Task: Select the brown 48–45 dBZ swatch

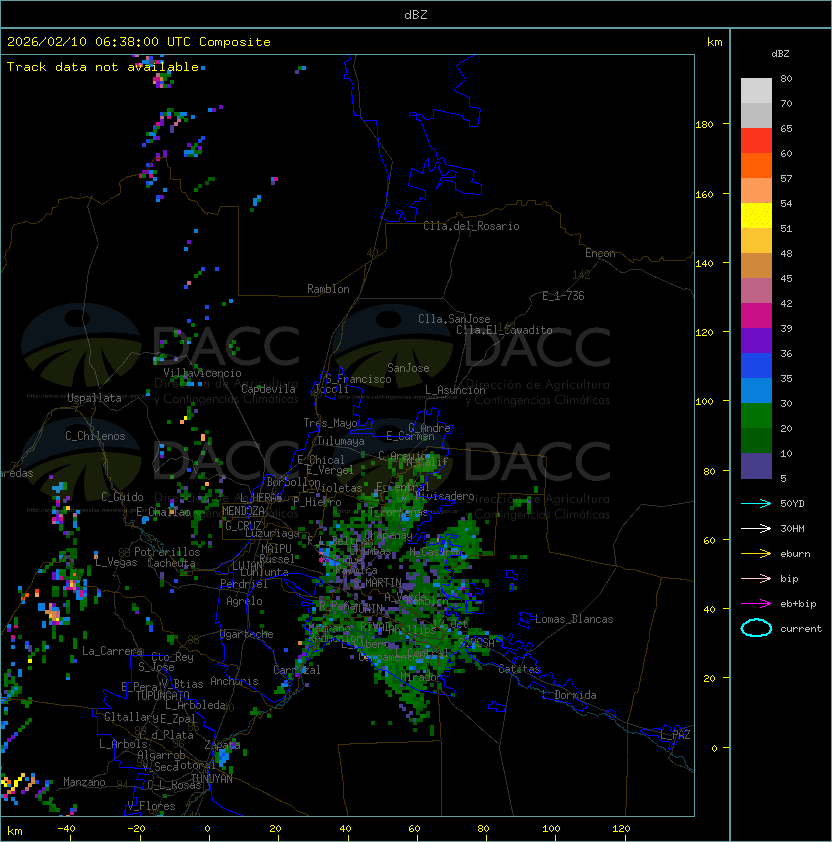Action: tap(756, 266)
